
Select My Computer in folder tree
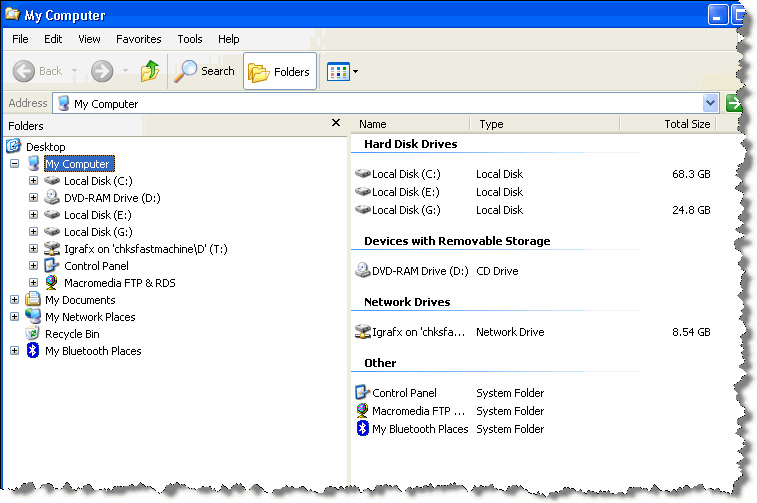79,164
